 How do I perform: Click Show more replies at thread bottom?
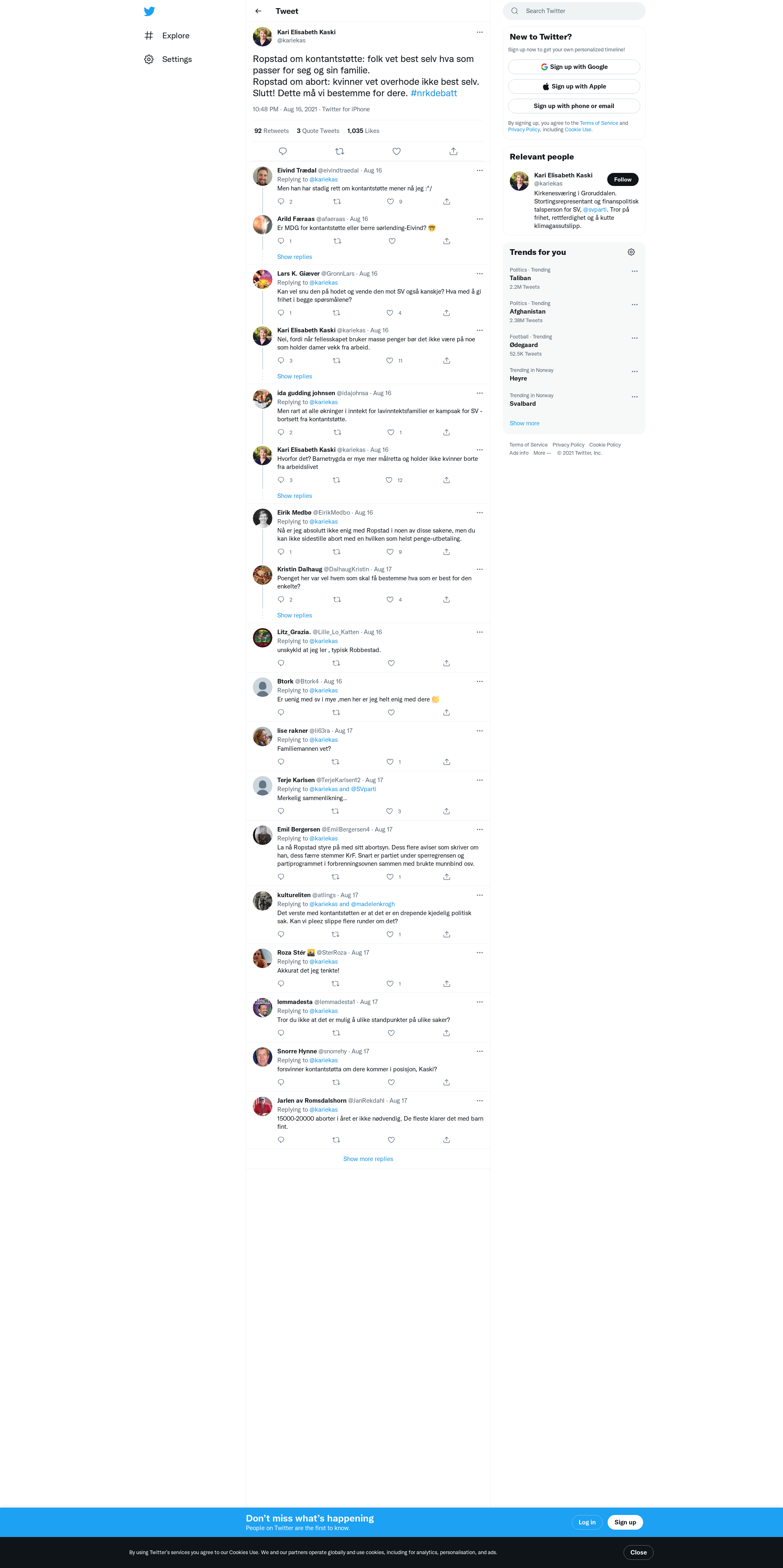(x=368, y=1159)
